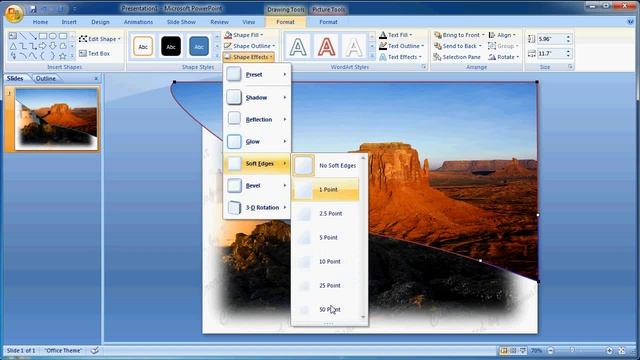Open the Size dialog launcher

(x=570, y=67)
